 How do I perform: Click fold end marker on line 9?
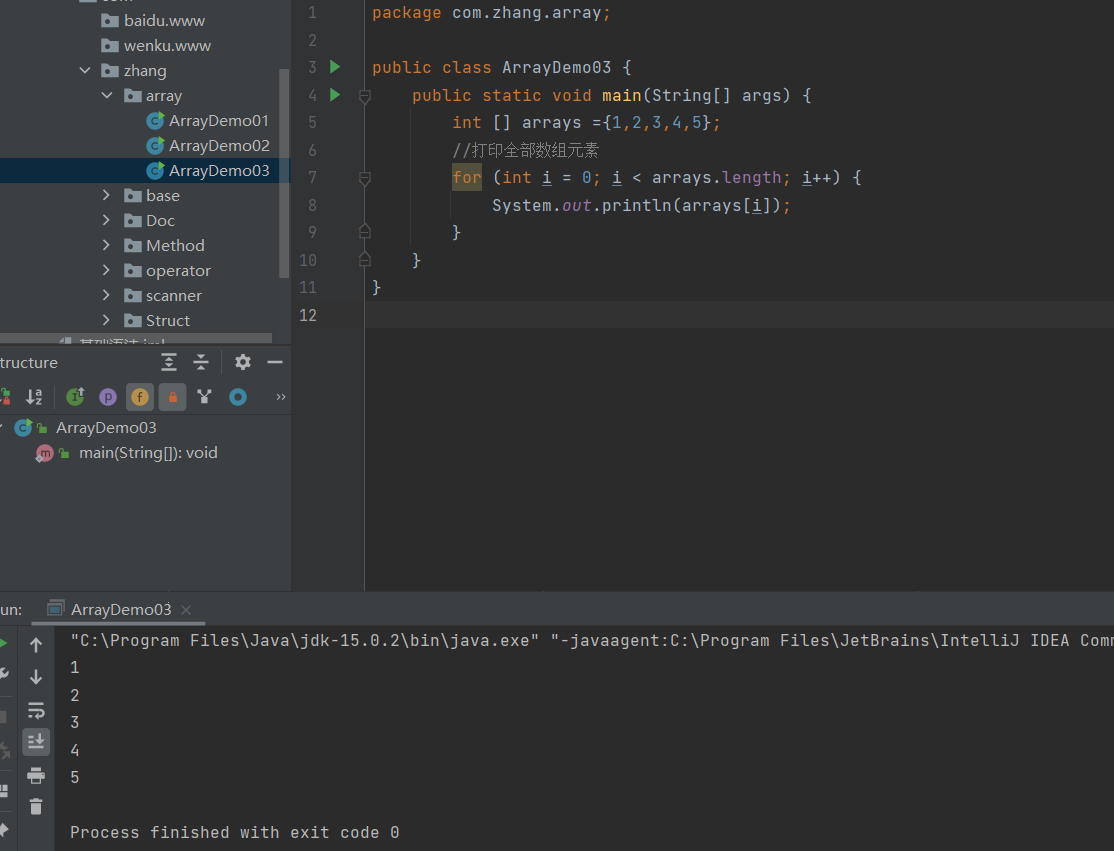[364, 231]
